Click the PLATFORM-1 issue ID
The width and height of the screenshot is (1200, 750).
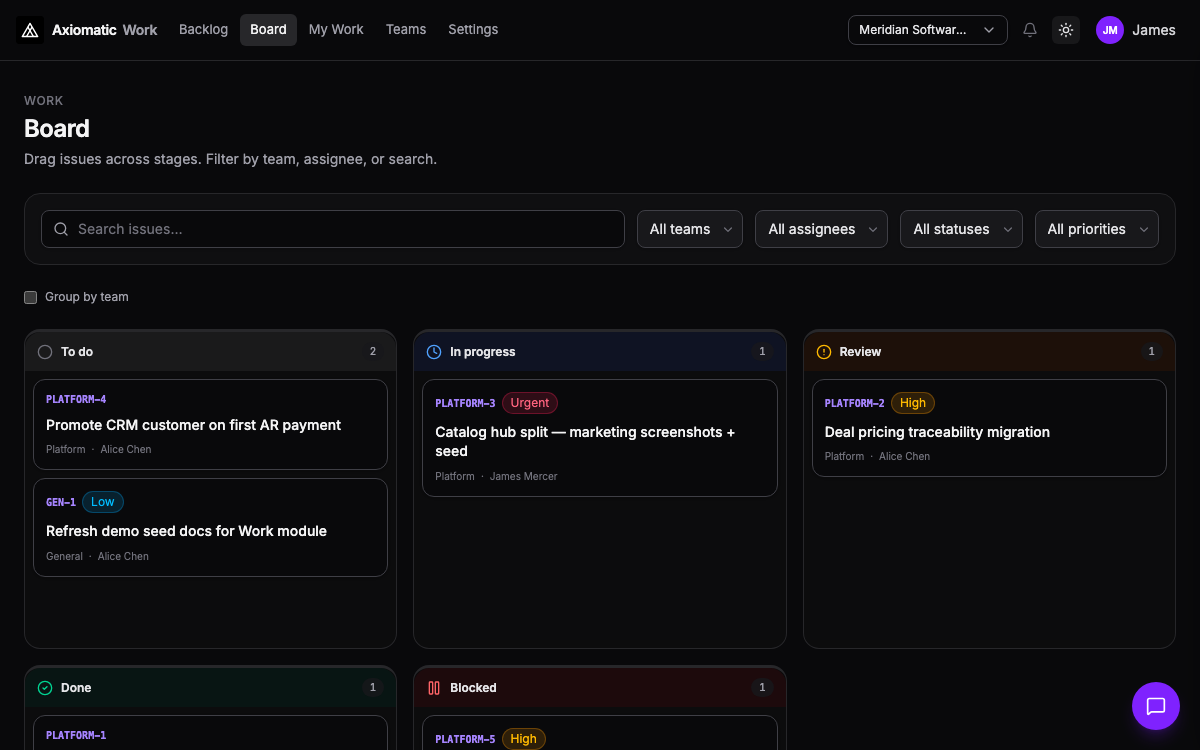76,735
